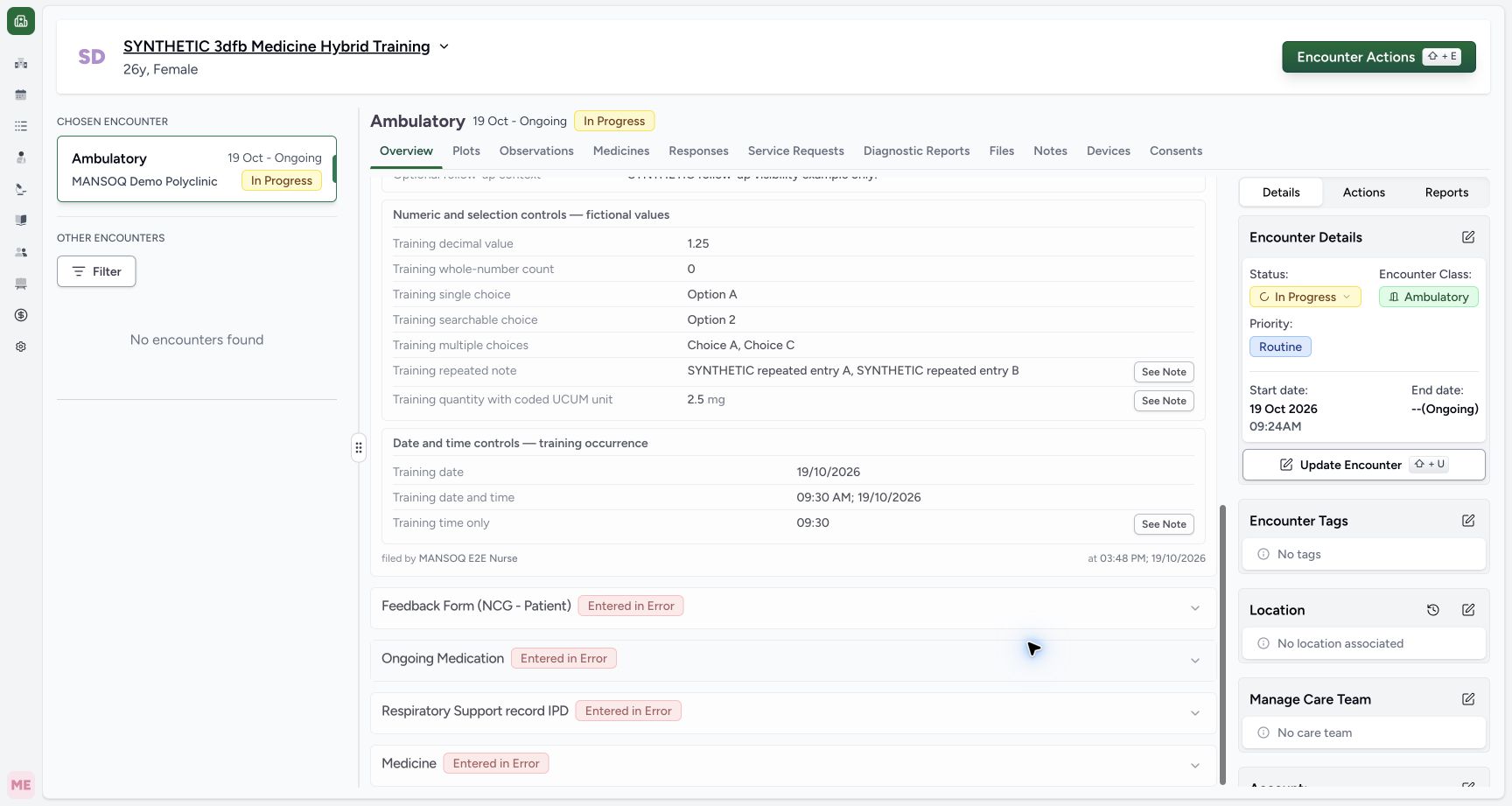
Task: Open the open-book sidebar icon
Action: coord(21,221)
